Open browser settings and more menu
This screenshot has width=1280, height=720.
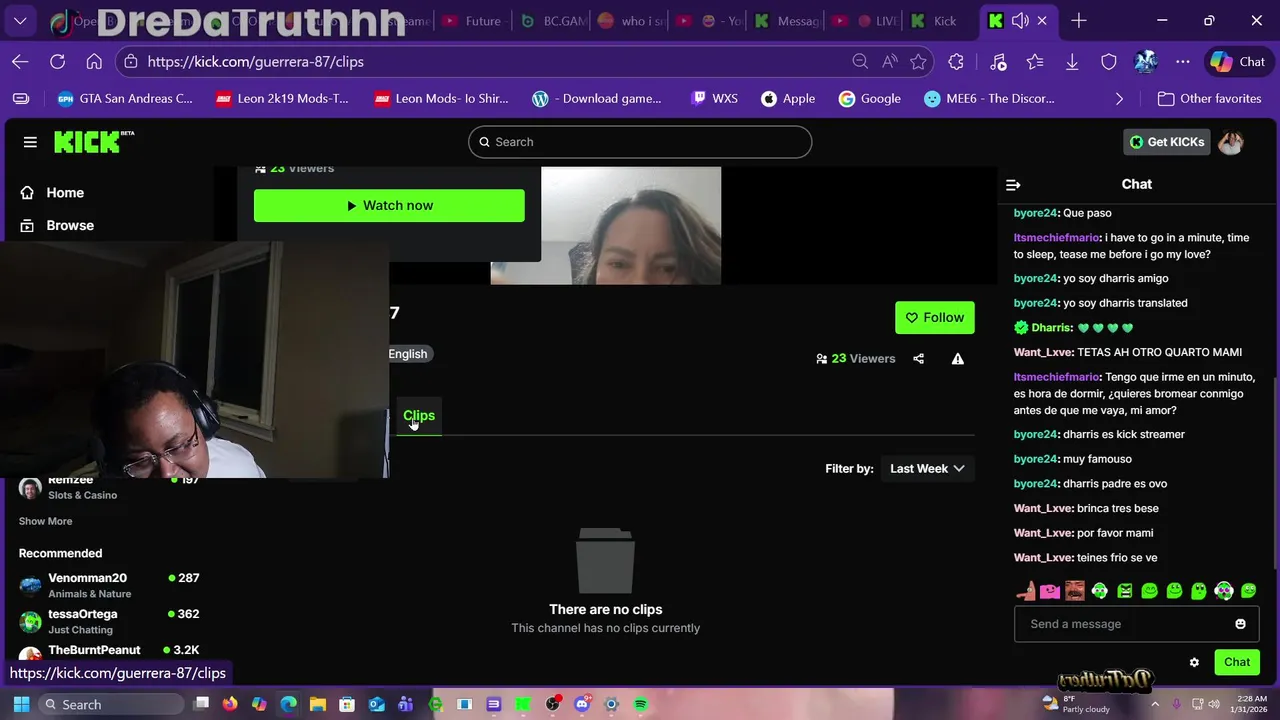(1183, 62)
